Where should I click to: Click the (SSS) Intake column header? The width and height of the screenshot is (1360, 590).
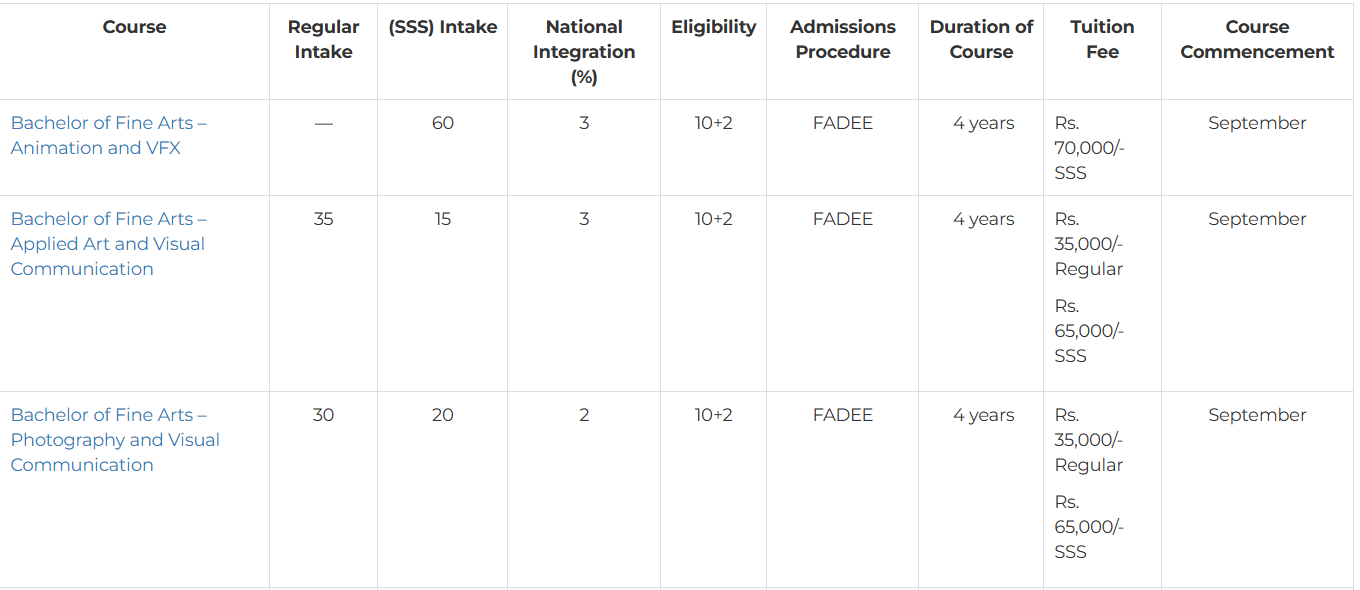tap(442, 27)
